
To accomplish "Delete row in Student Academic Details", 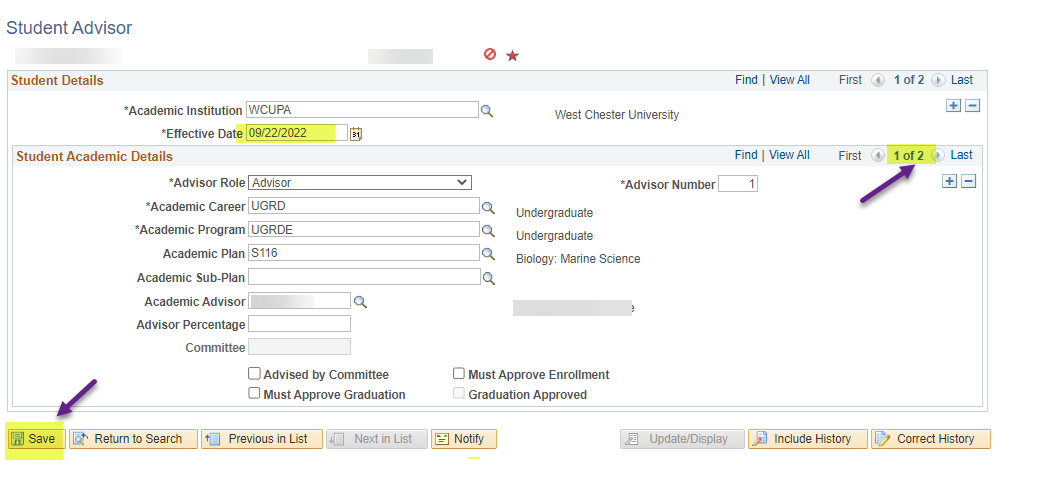I will (968, 181).
